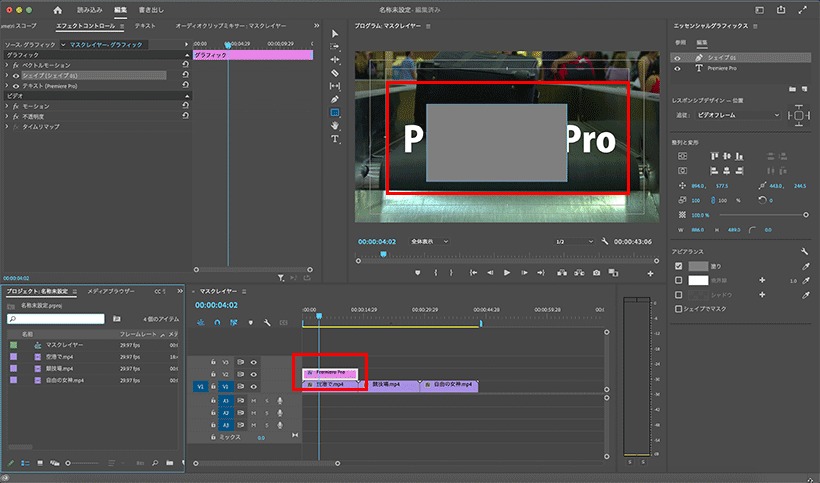Click the gray fill color swatch
The width and height of the screenshot is (820, 483).
(698, 266)
